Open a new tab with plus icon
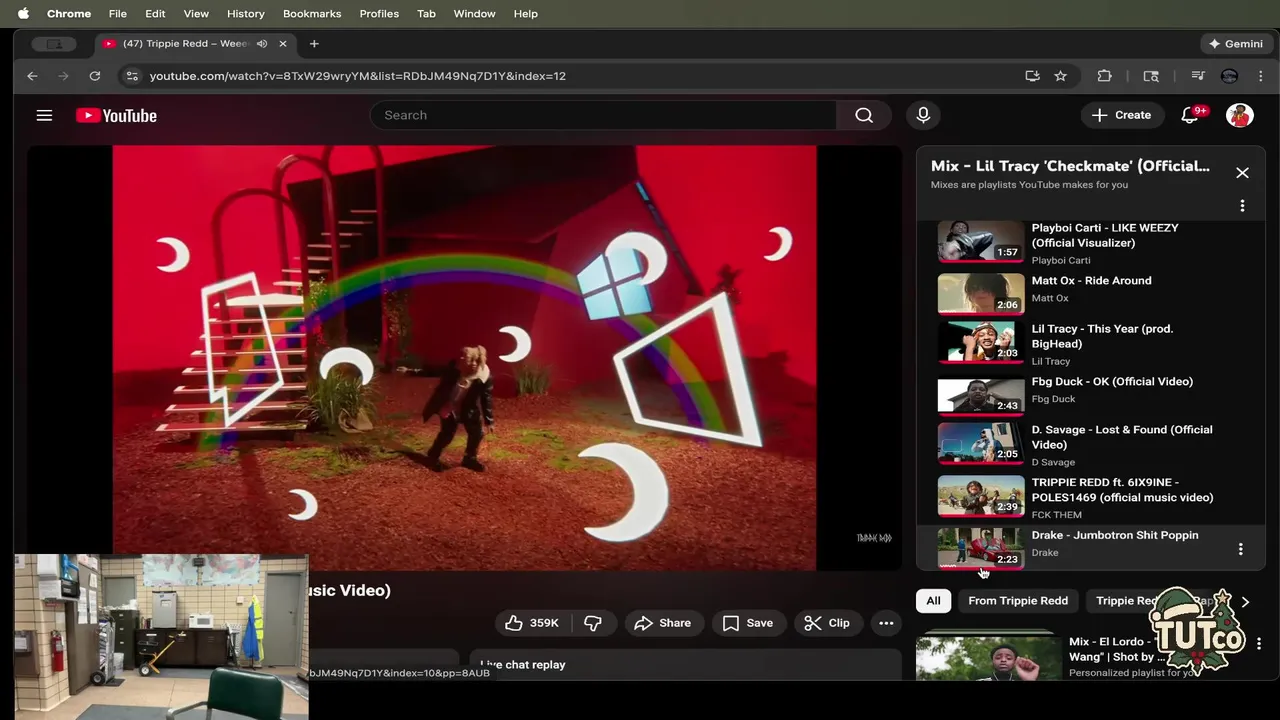 click(314, 44)
